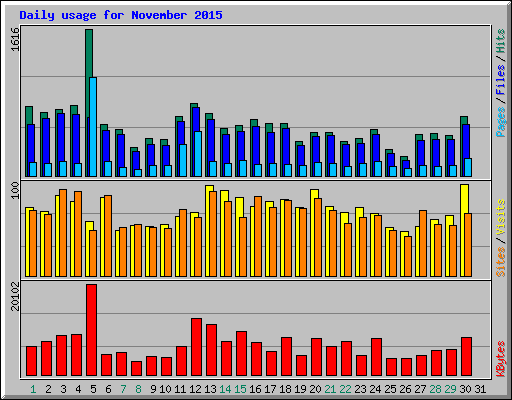The width and height of the screenshot is (512, 400).
Task: Click day label '31' on the axis
Action: pos(480,389)
